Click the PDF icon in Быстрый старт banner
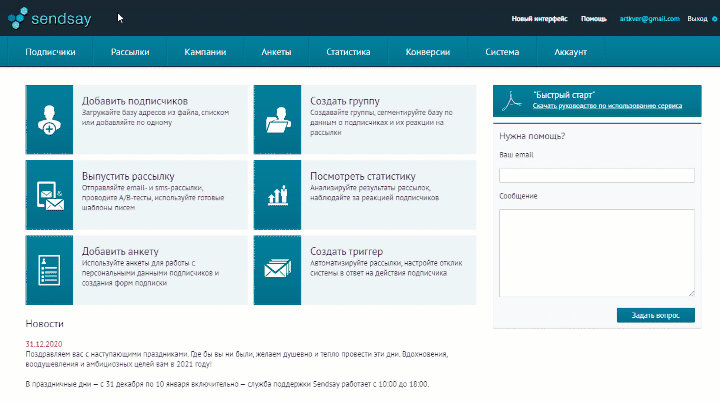Screen dimensions: 720x405 513,100
